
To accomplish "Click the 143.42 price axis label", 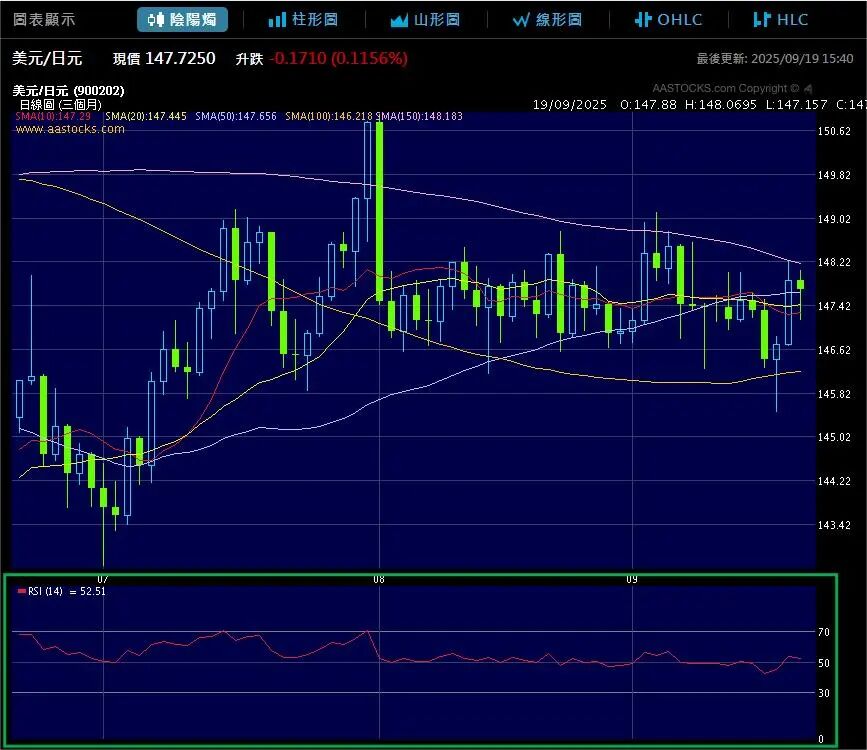I will pos(834,525).
